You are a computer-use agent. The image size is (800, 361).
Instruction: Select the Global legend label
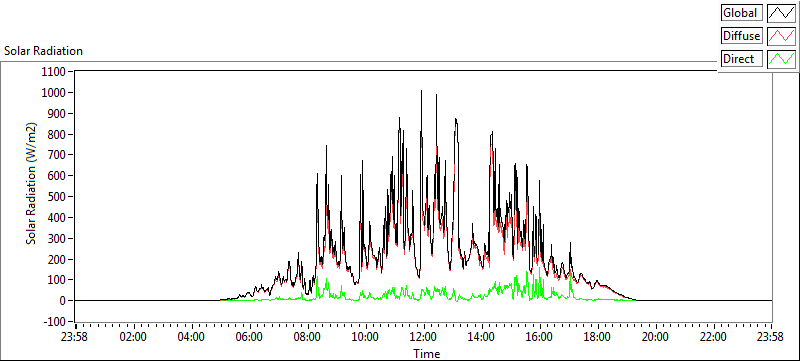tap(742, 13)
